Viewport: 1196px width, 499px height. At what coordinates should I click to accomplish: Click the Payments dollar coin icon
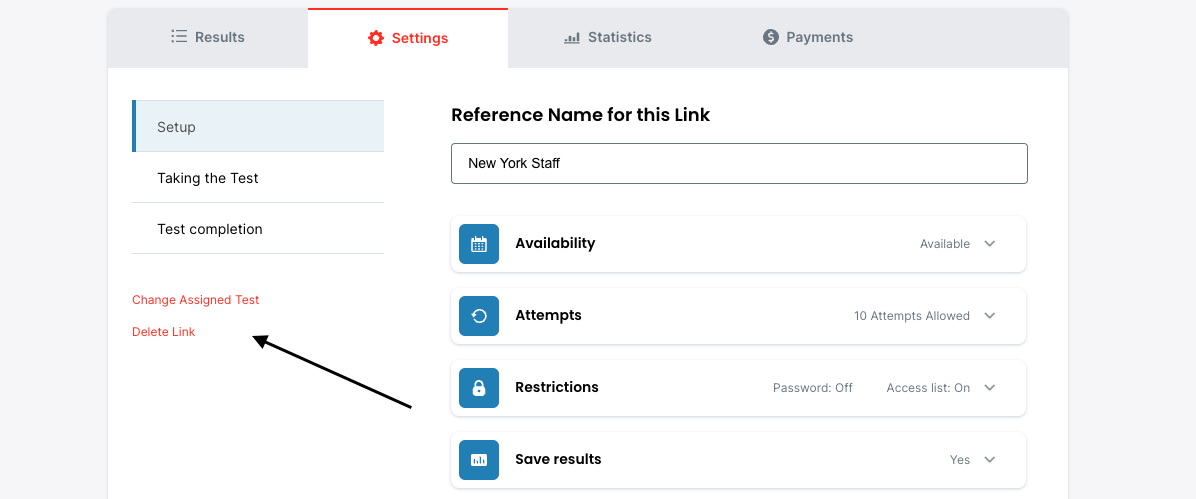pos(770,37)
